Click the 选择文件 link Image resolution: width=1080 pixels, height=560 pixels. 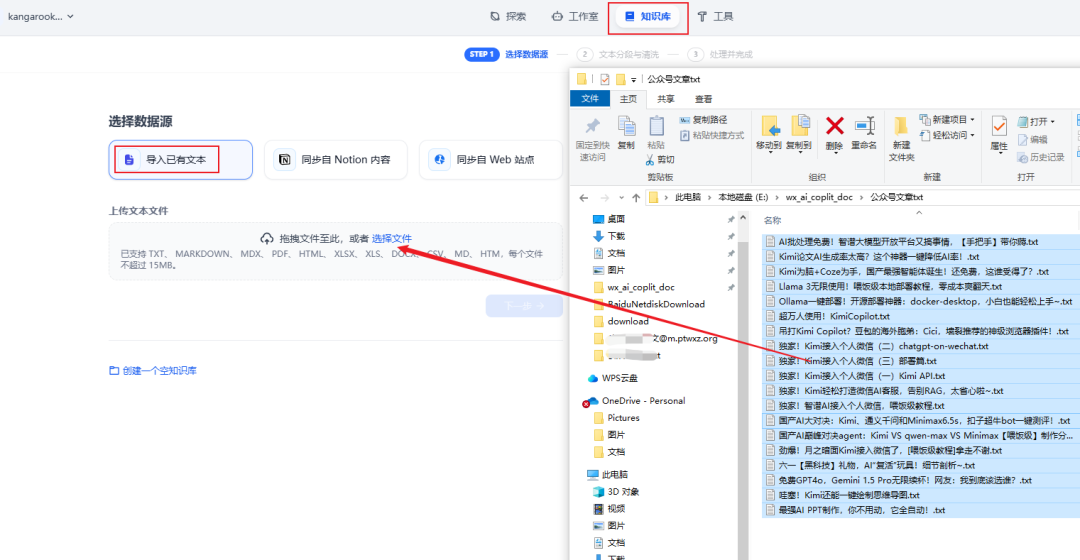point(391,238)
